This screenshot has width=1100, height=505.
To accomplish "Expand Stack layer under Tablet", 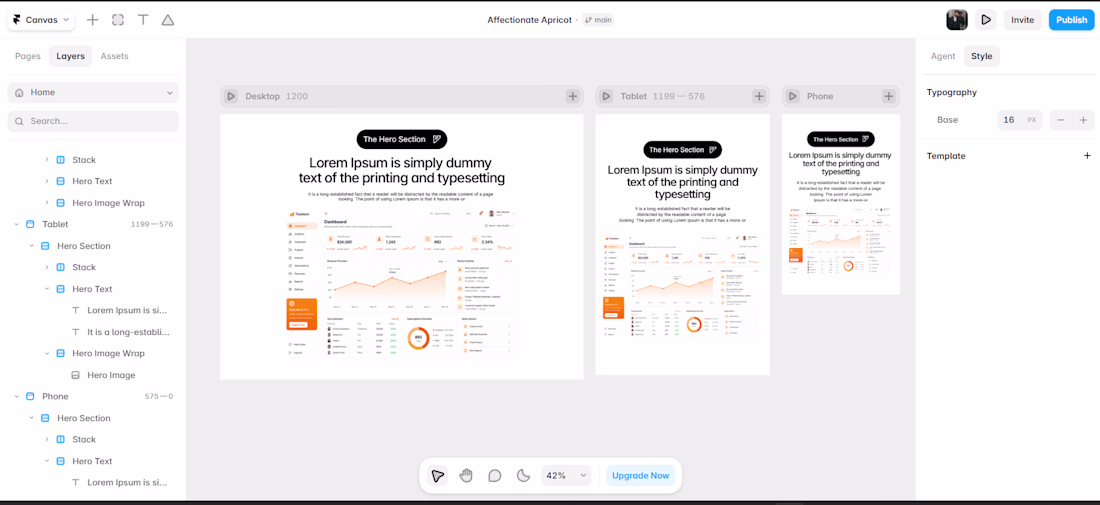I will click(x=47, y=267).
